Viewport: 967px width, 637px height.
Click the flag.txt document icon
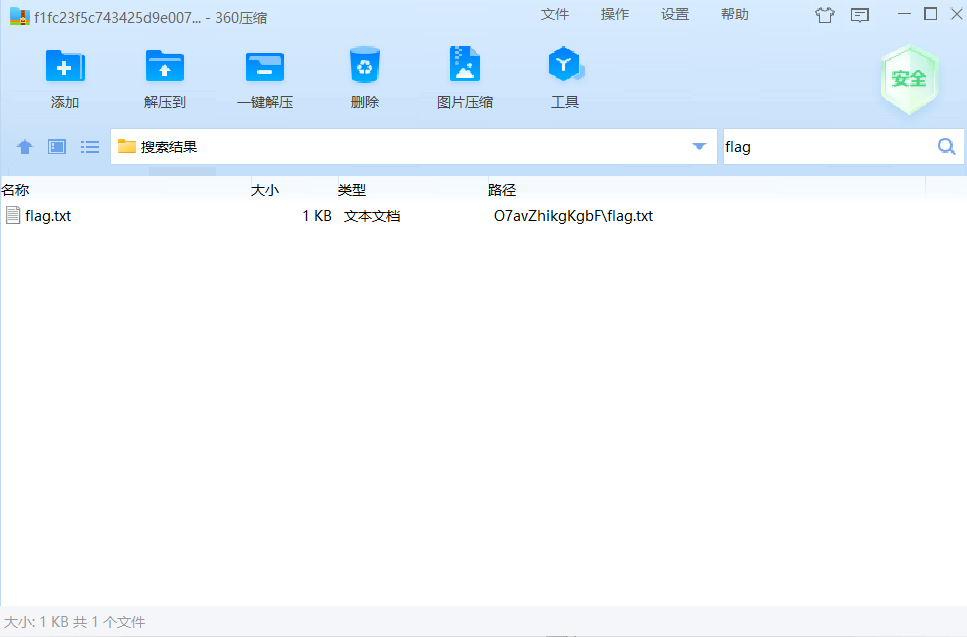click(13, 215)
